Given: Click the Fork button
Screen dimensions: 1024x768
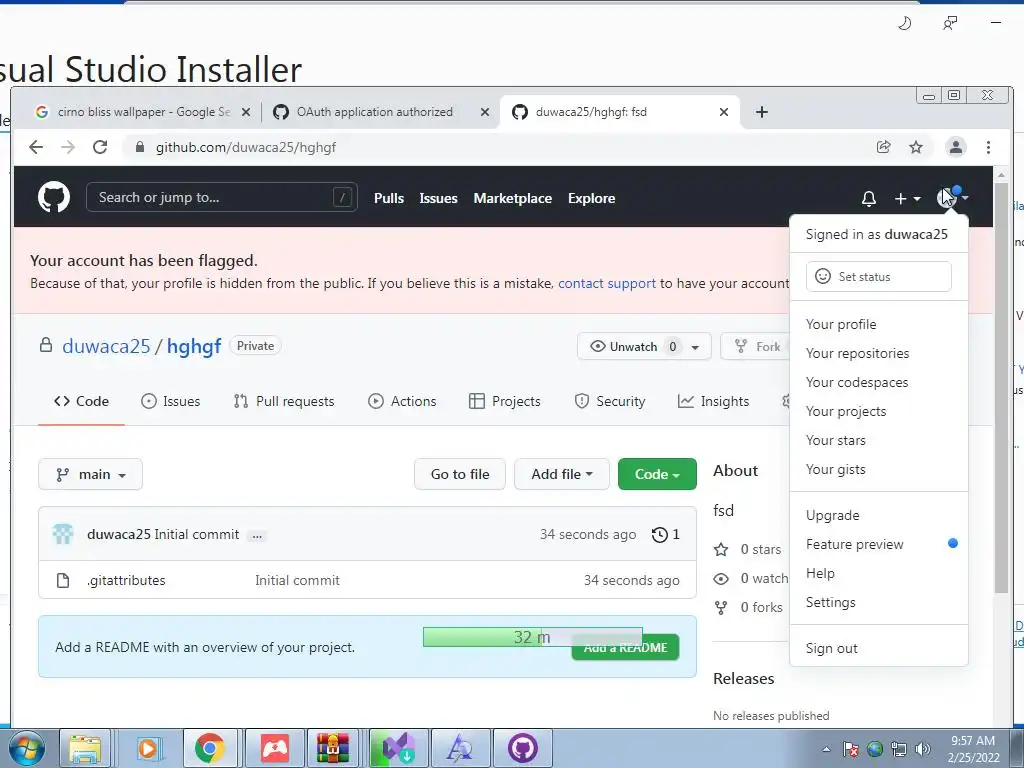Looking at the screenshot, I should 758,346.
